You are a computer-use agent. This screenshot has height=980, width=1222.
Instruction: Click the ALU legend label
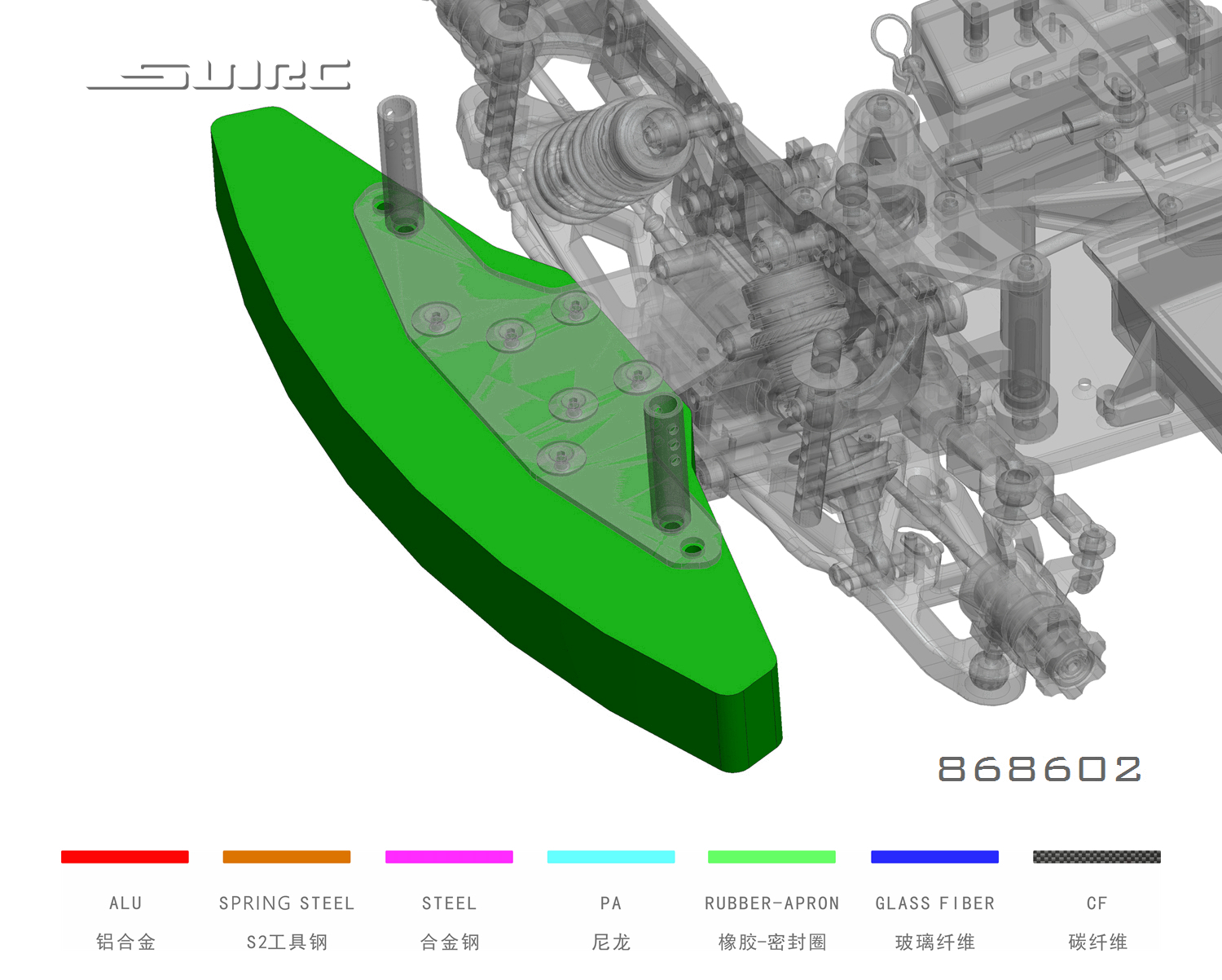[x=125, y=903]
